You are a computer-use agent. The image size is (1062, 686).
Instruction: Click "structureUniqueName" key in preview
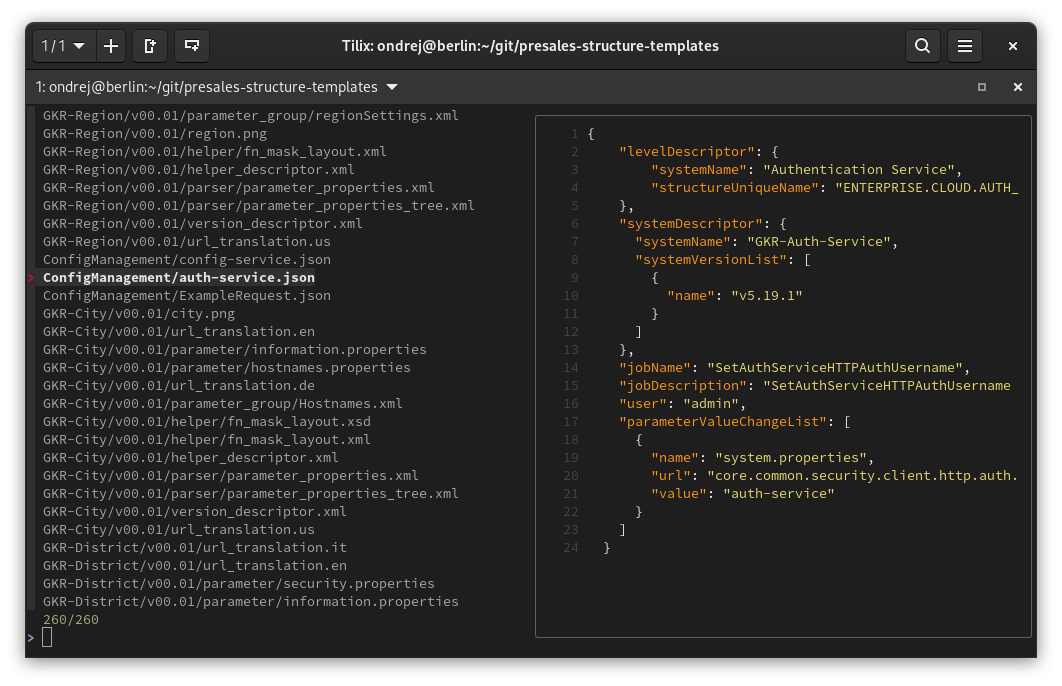click(735, 188)
